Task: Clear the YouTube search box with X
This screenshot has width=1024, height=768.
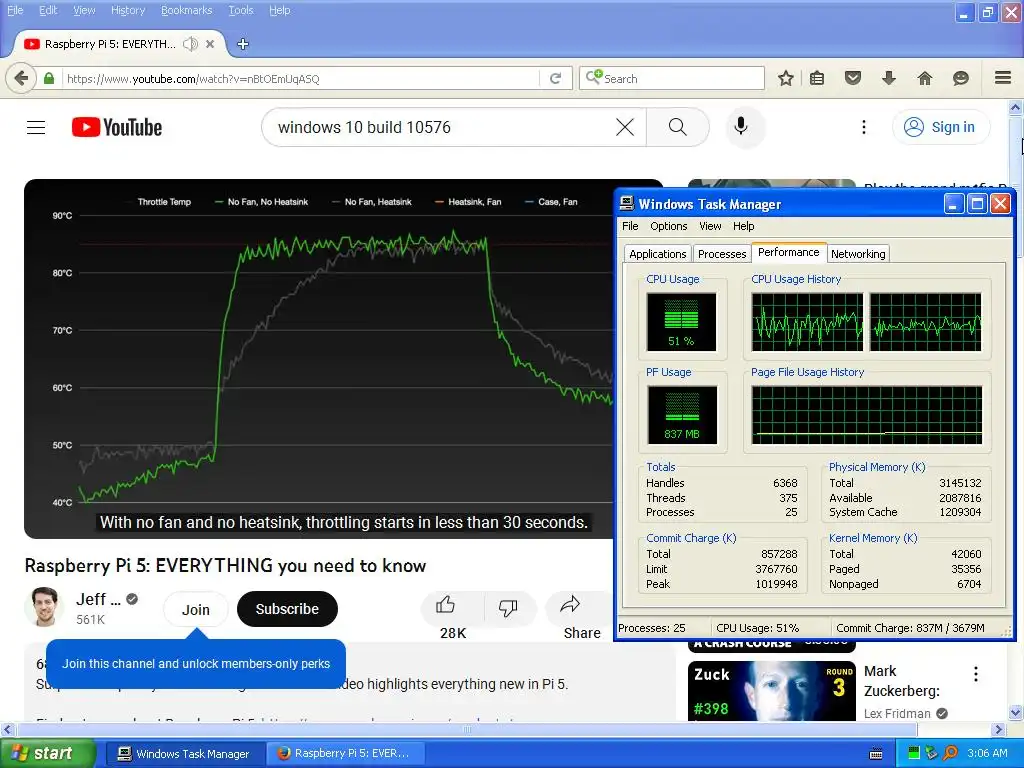Action: pos(625,127)
